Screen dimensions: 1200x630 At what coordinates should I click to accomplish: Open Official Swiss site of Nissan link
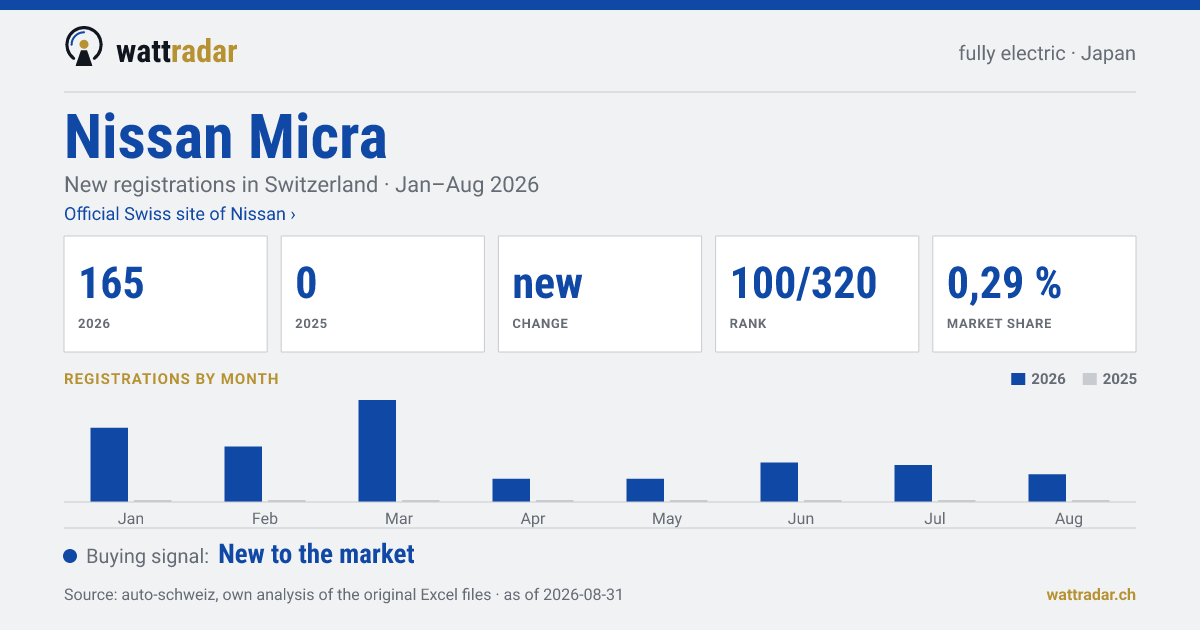180,214
